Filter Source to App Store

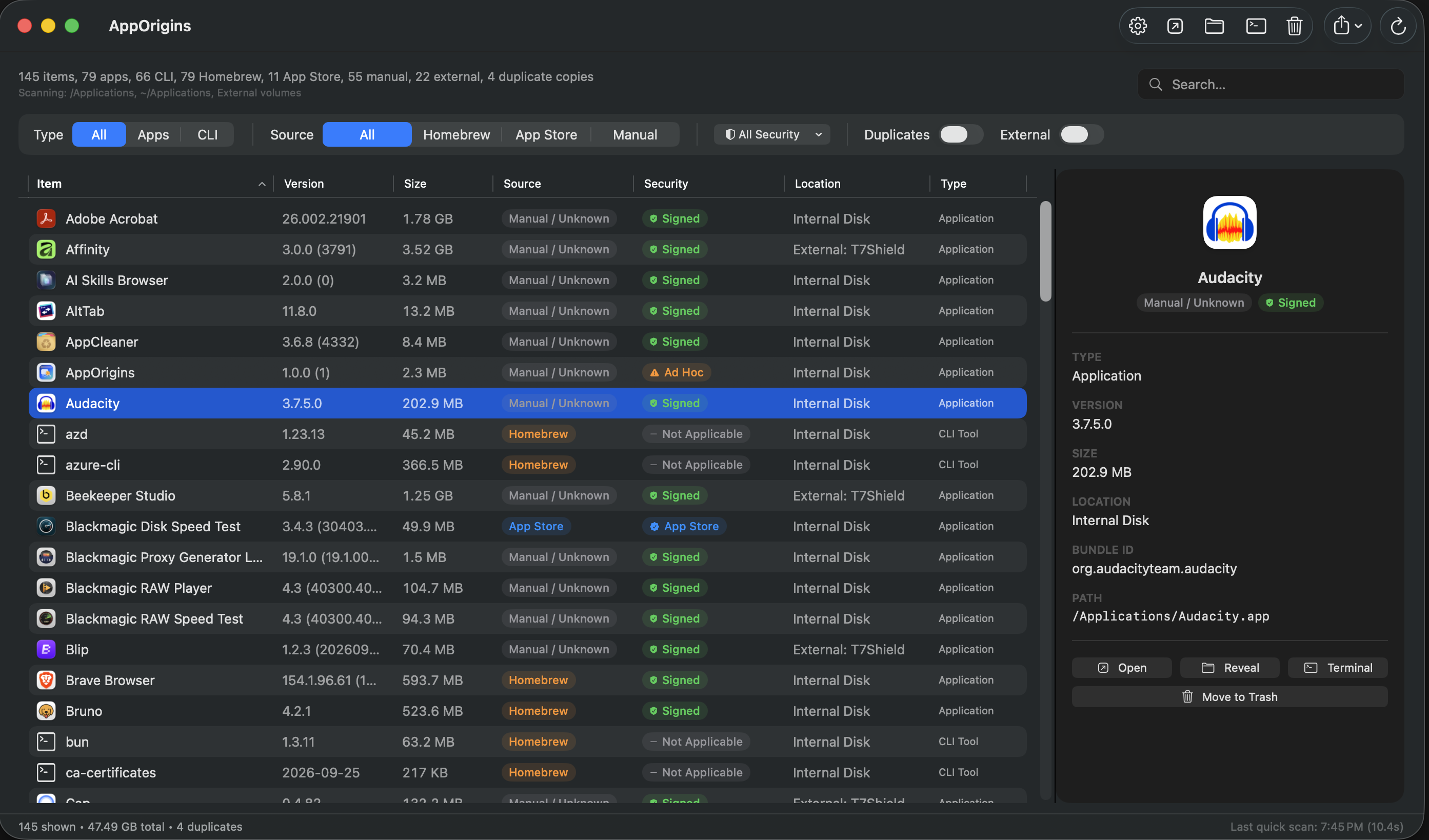click(x=546, y=135)
